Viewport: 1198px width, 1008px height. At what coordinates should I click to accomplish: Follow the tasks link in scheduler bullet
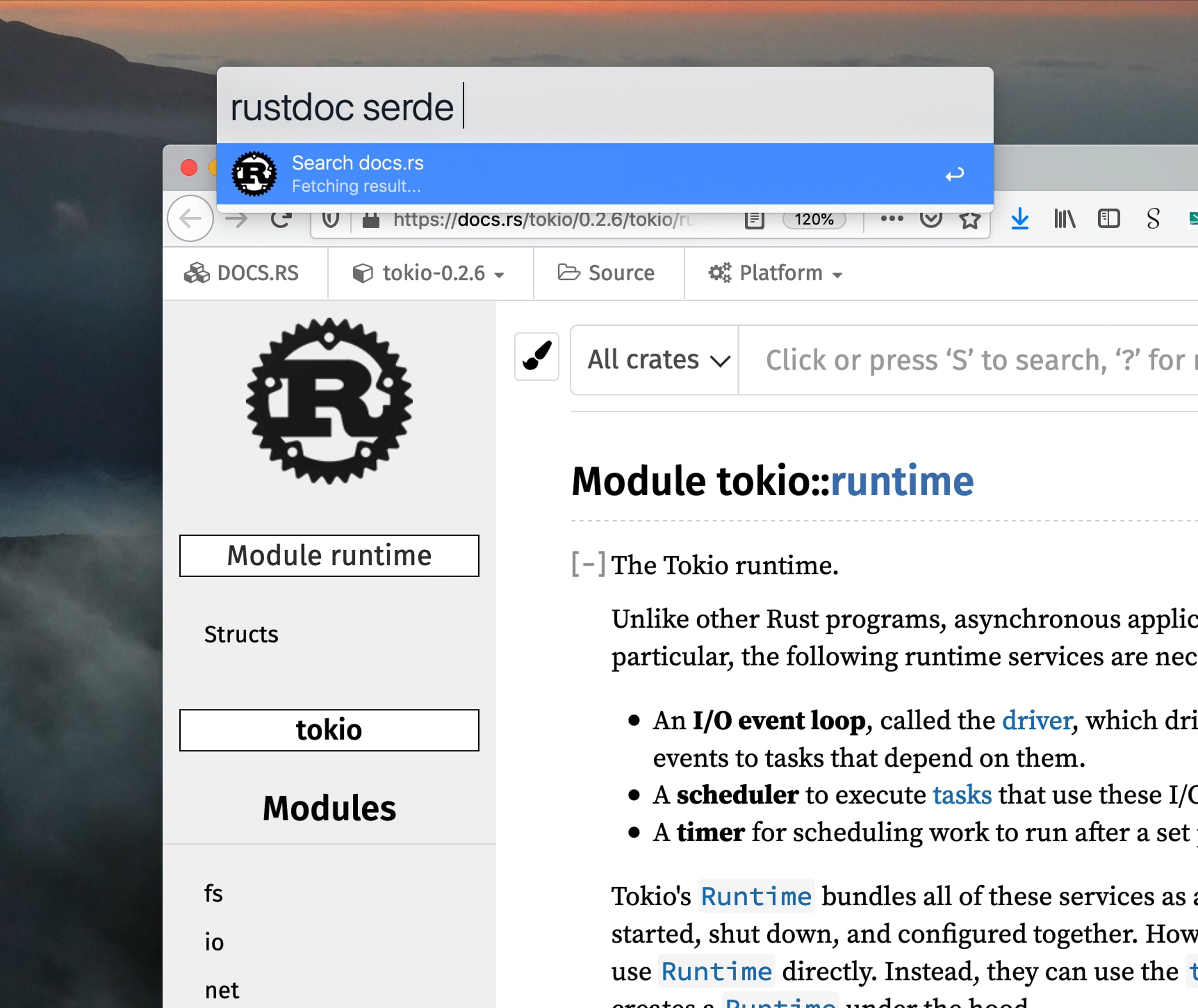[x=962, y=795]
